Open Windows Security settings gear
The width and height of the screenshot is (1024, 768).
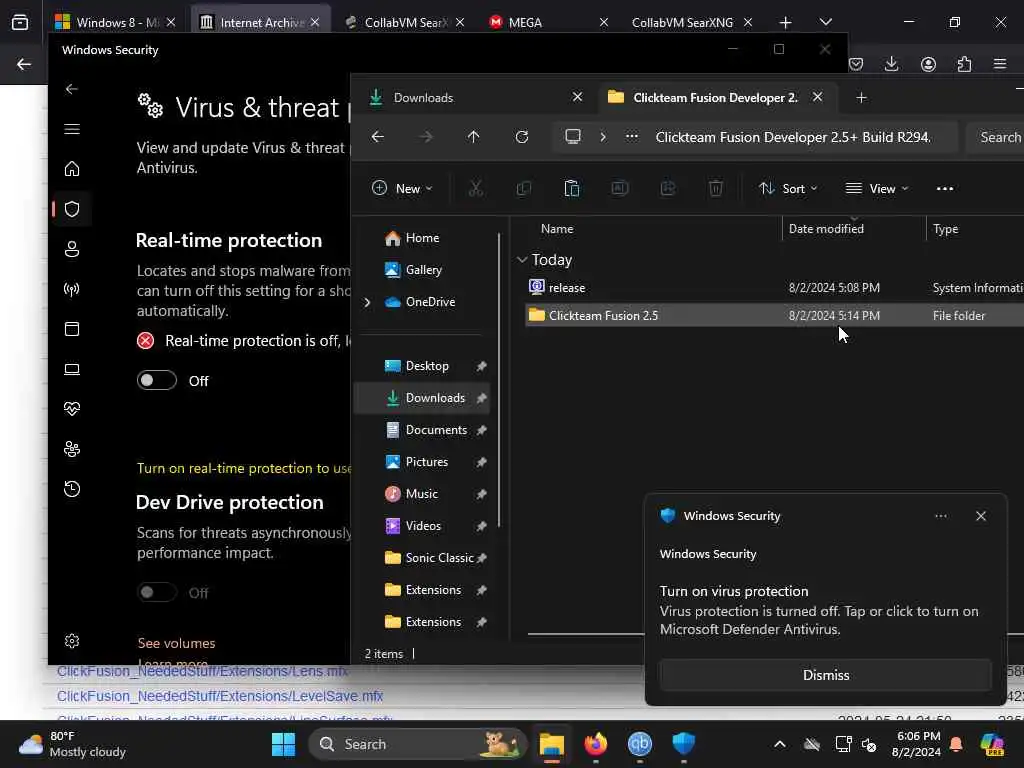[x=72, y=641]
